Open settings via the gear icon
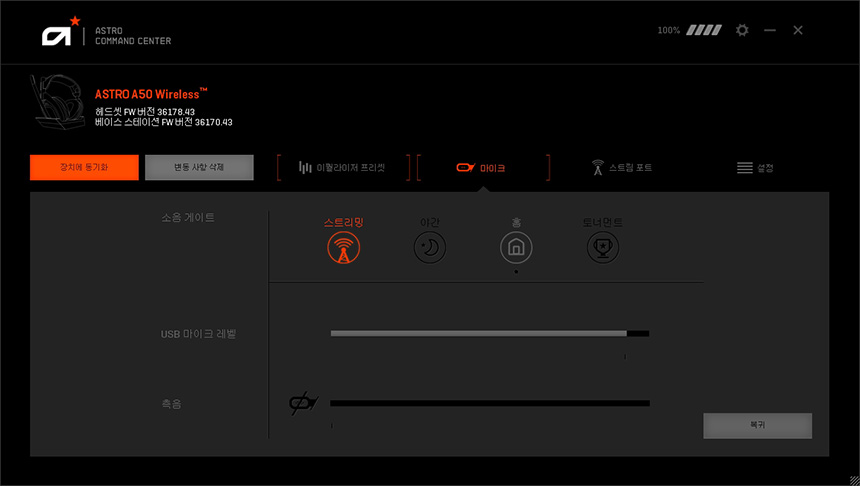This screenshot has width=860, height=486. 742,30
